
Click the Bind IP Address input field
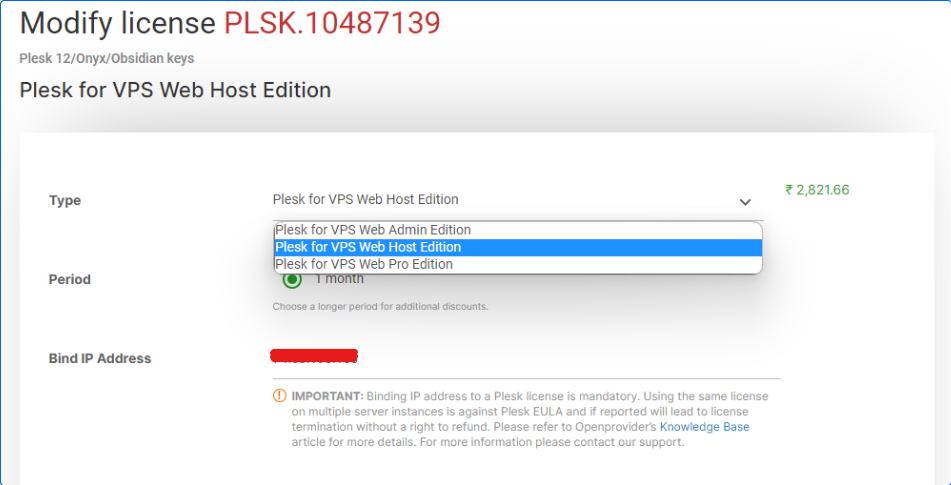(x=526, y=361)
